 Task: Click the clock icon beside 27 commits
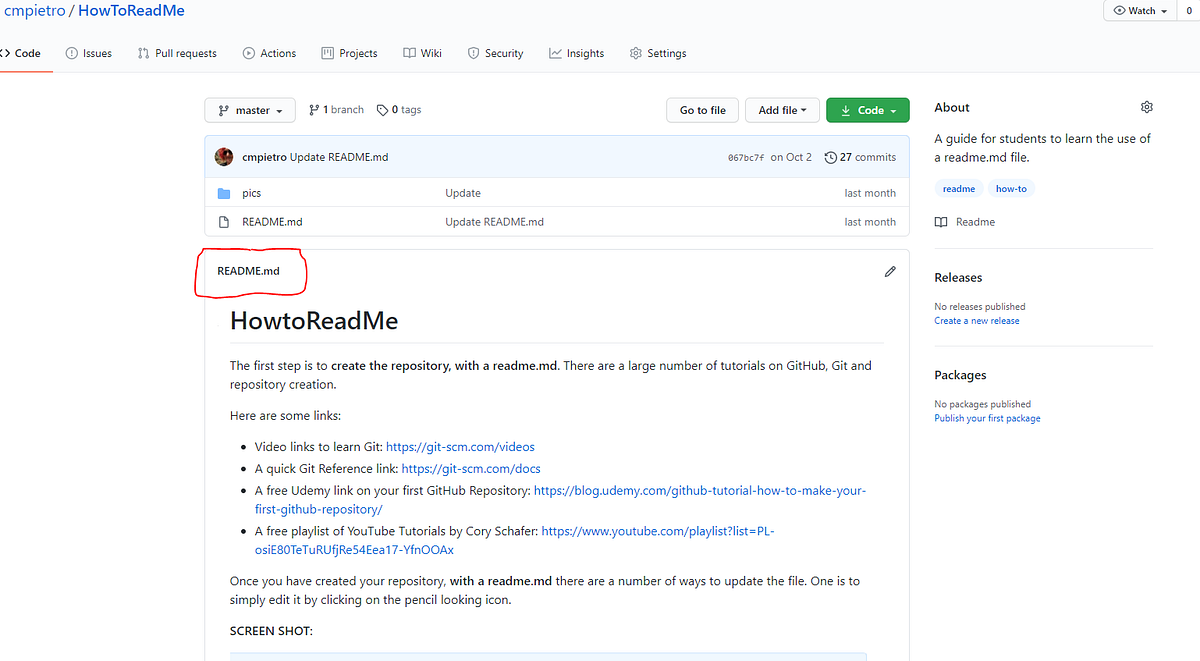pyautogui.click(x=831, y=157)
